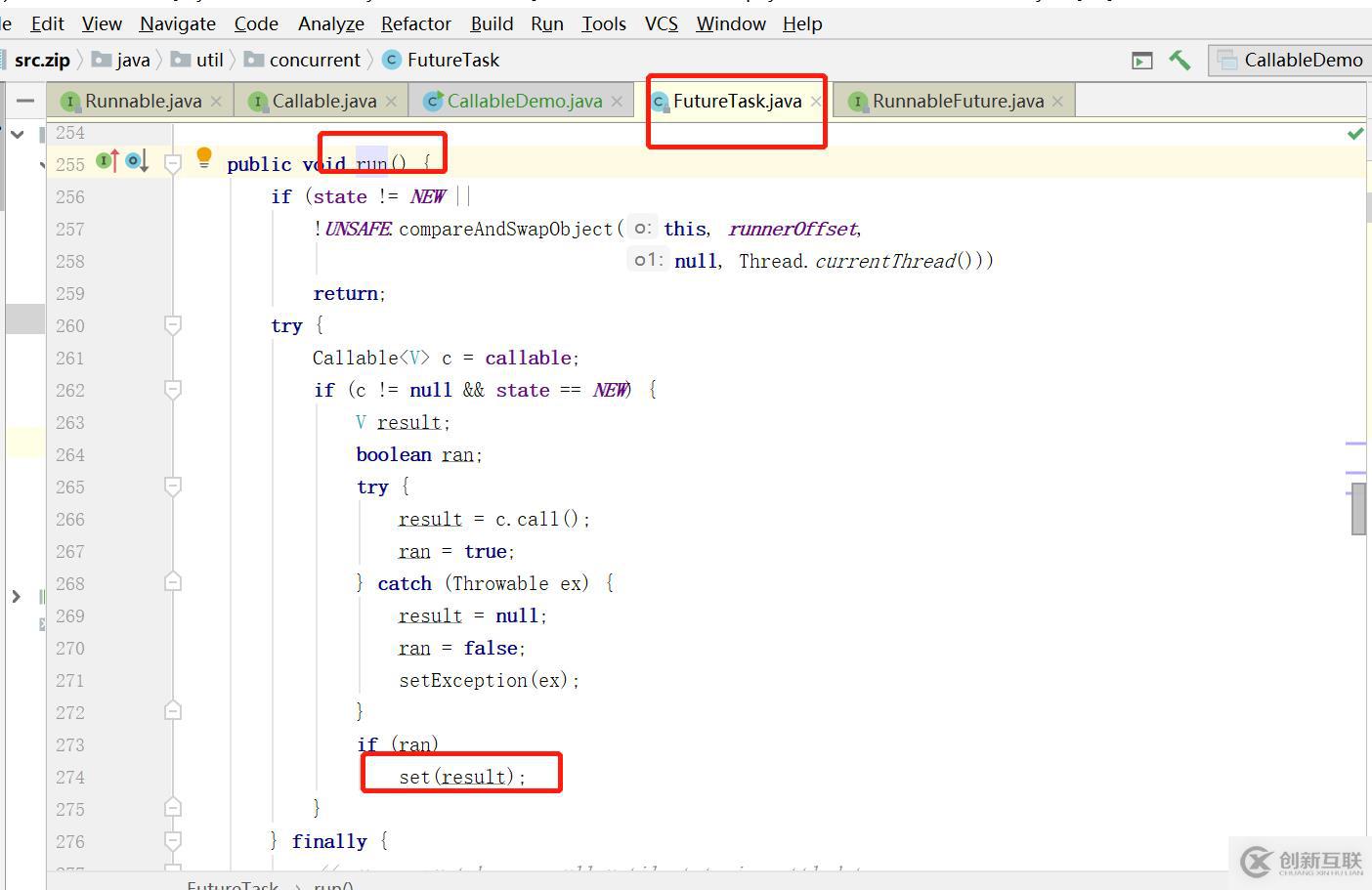The width and height of the screenshot is (1372, 890).
Task: Fold the inner try block at line 265
Action: click(x=173, y=487)
